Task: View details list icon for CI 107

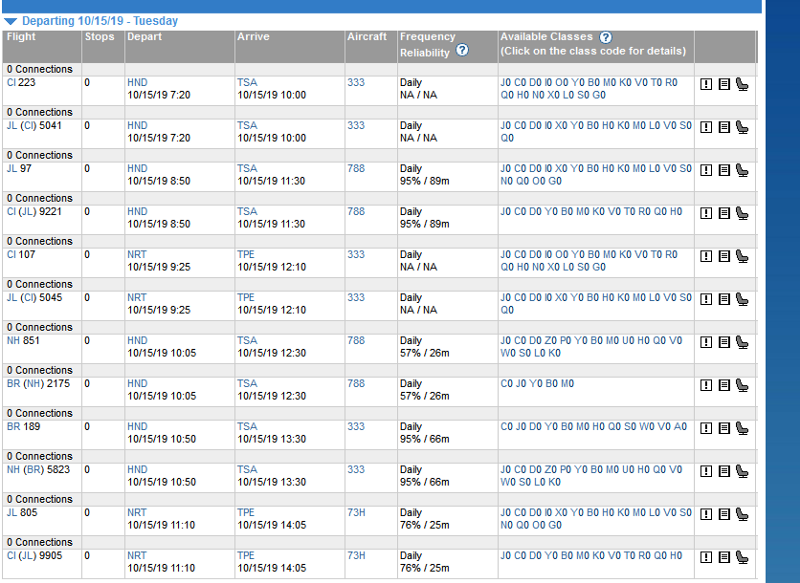Action: pos(724,256)
